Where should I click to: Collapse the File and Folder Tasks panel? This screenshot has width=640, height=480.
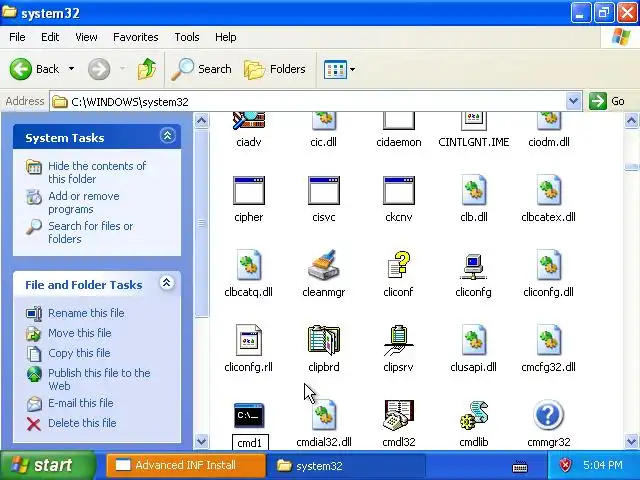click(x=167, y=282)
